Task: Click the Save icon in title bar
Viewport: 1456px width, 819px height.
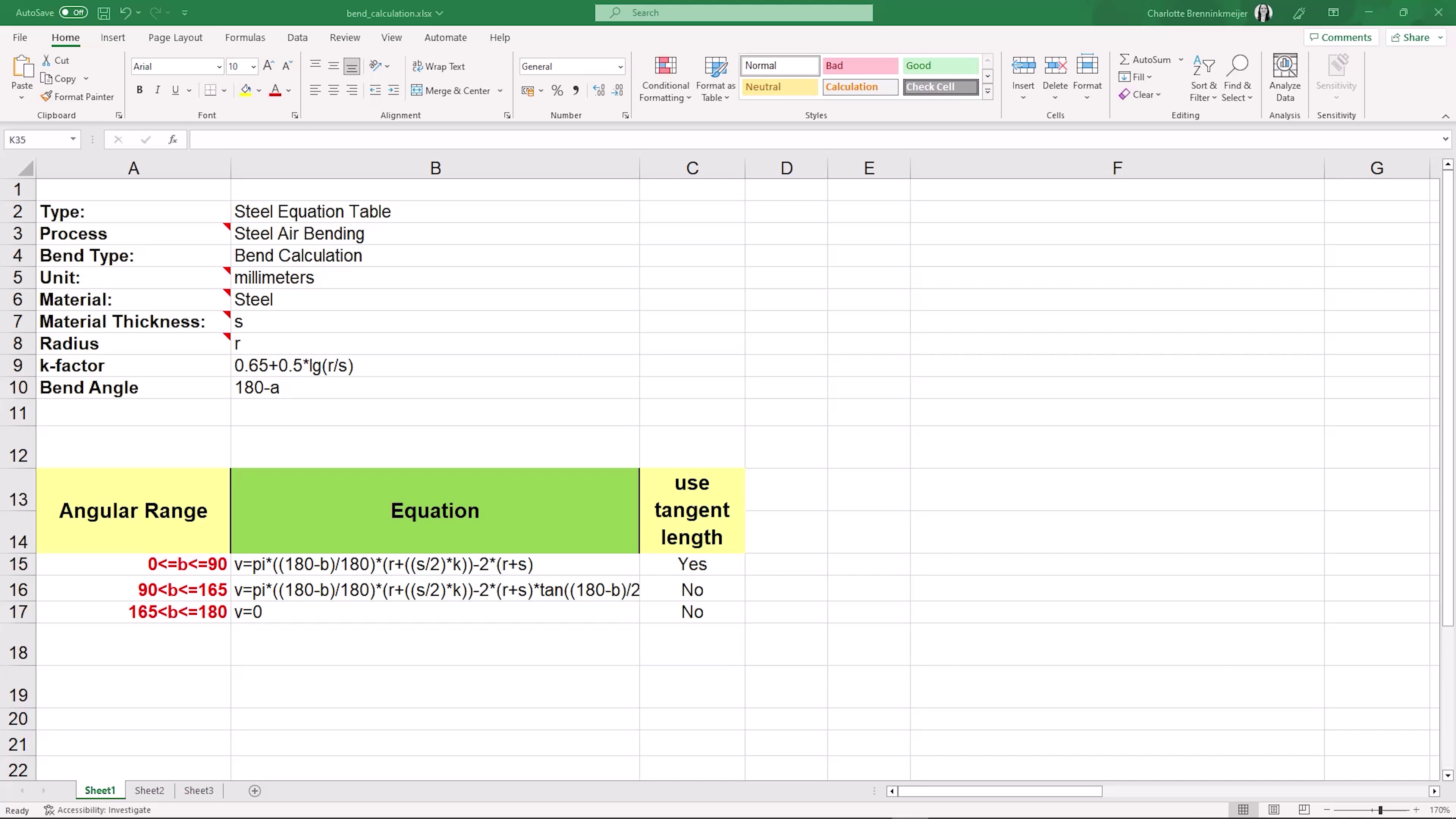Action: (x=104, y=13)
